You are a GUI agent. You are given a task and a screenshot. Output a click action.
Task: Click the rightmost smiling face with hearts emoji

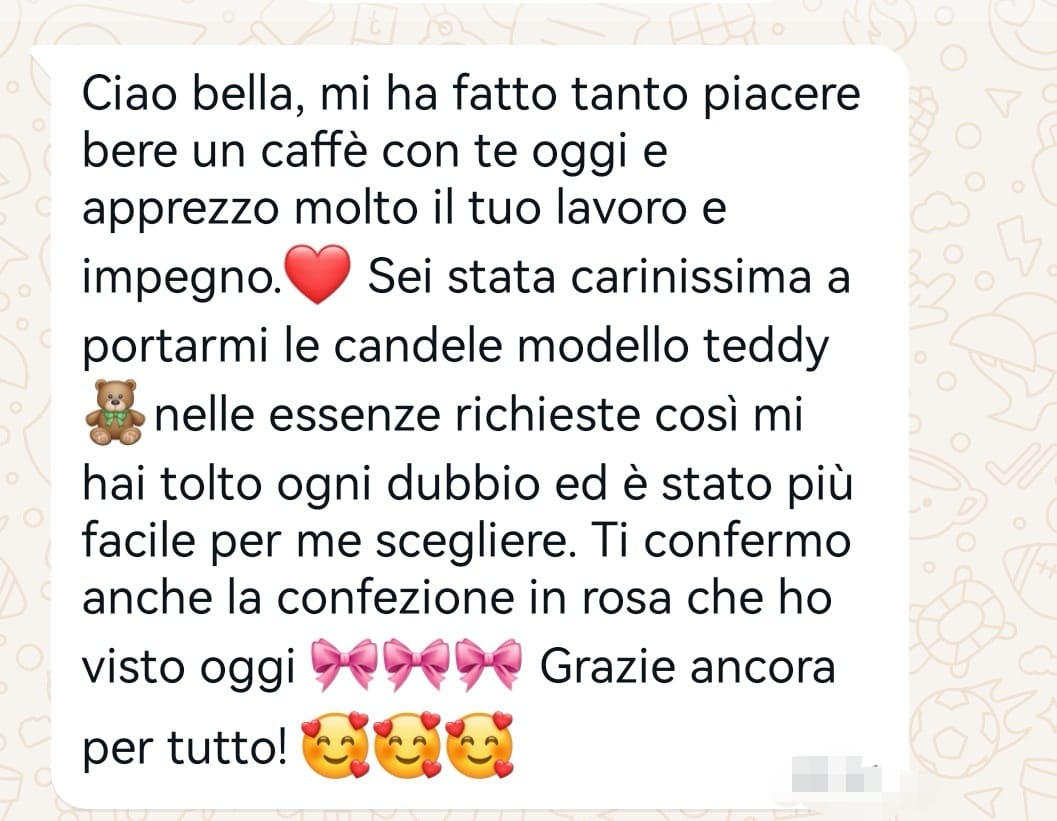[479, 744]
